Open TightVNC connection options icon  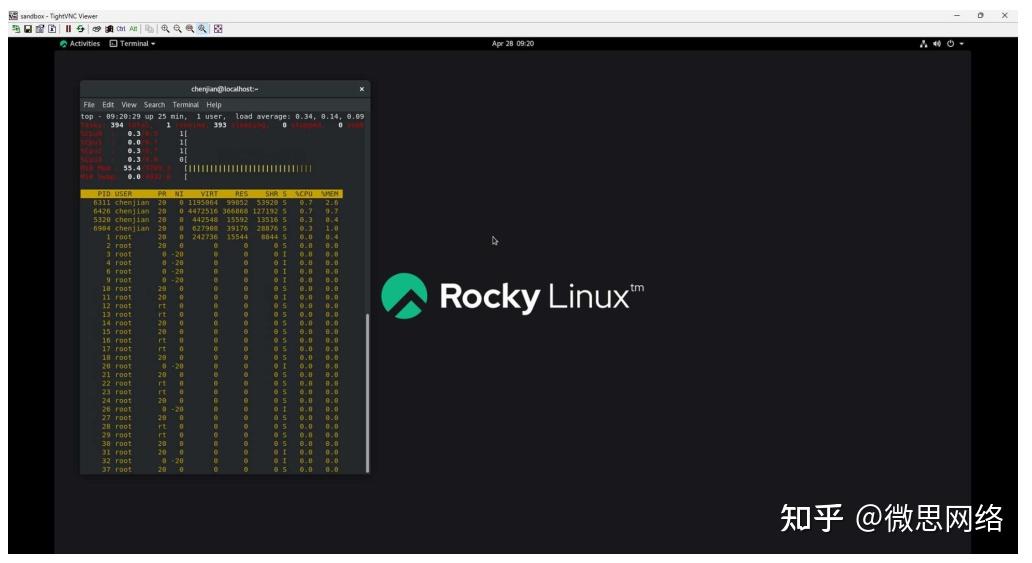(x=39, y=29)
